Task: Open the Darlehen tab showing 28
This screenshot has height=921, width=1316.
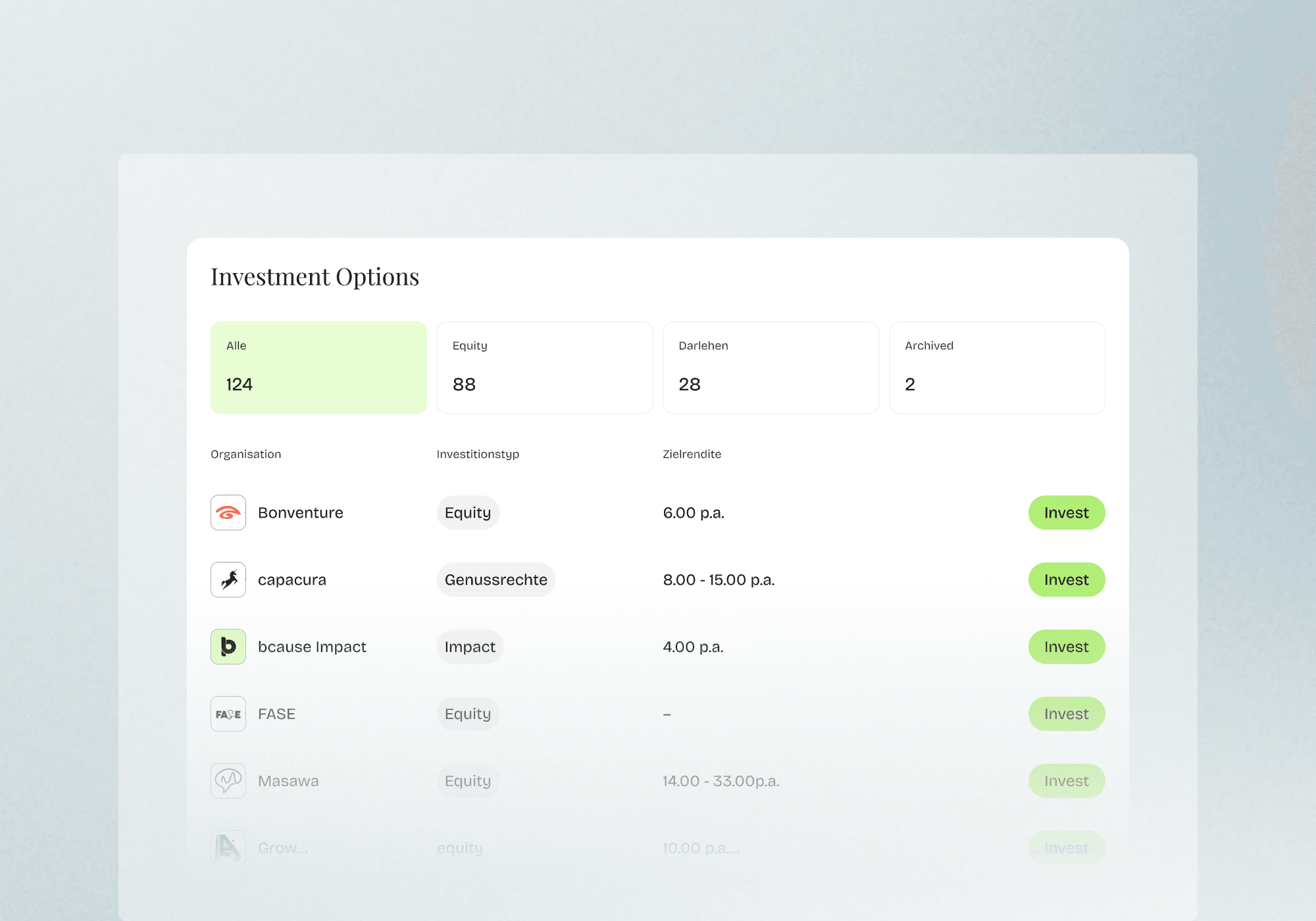Action: 771,368
